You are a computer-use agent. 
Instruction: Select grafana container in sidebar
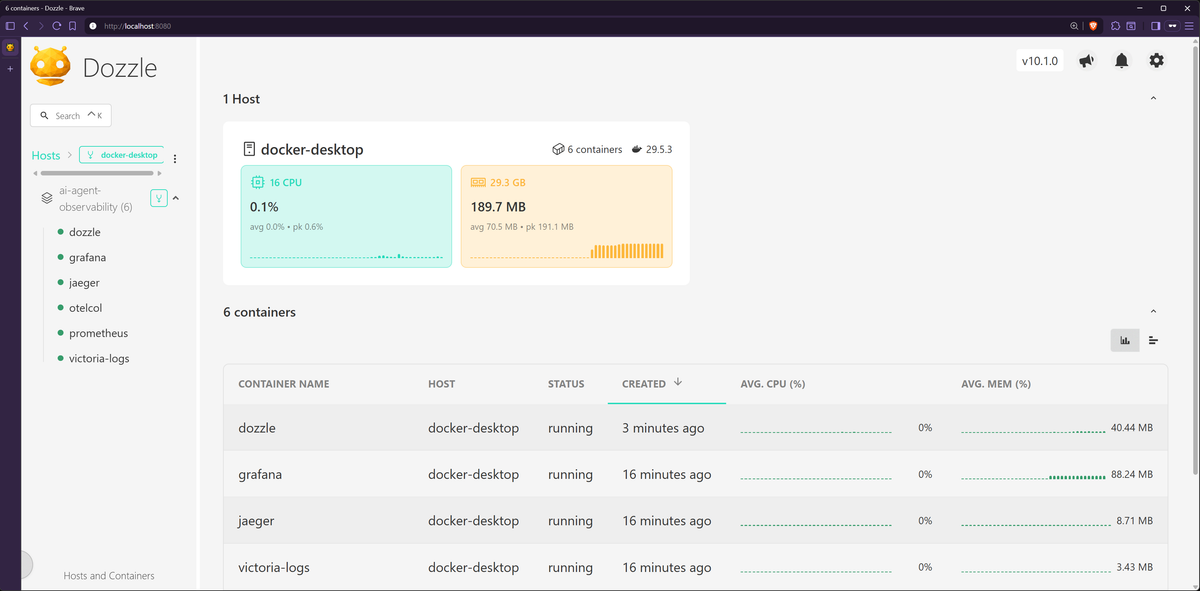(x=88, y=258)
